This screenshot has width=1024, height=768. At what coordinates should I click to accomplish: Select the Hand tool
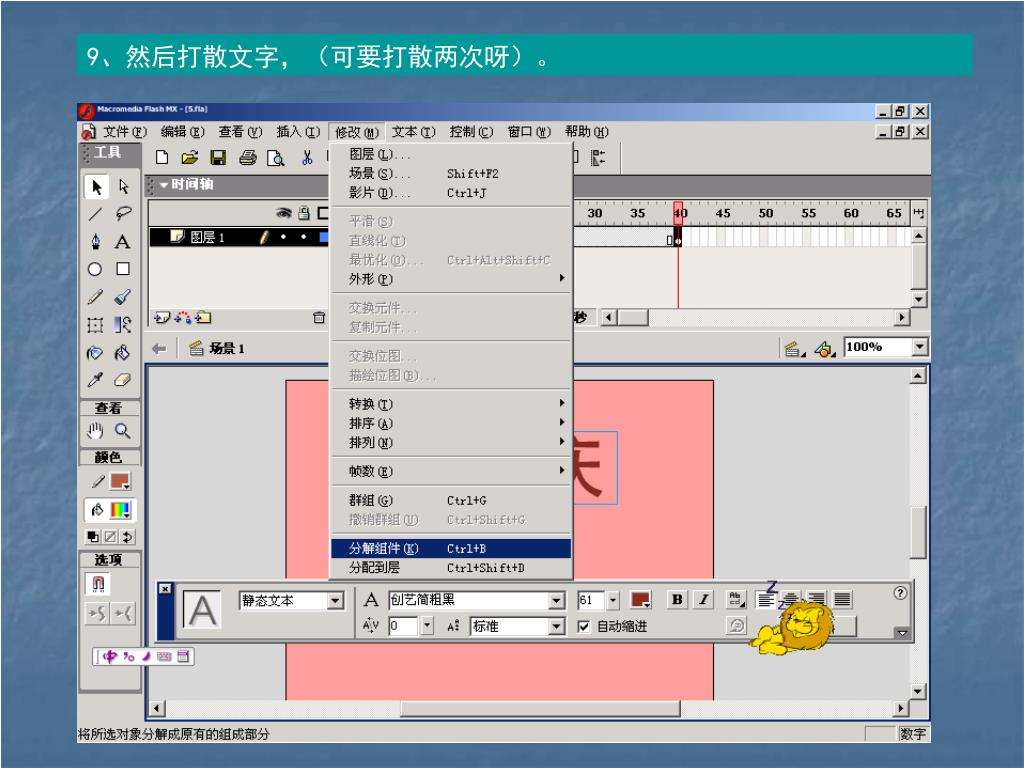click(95, 431)
